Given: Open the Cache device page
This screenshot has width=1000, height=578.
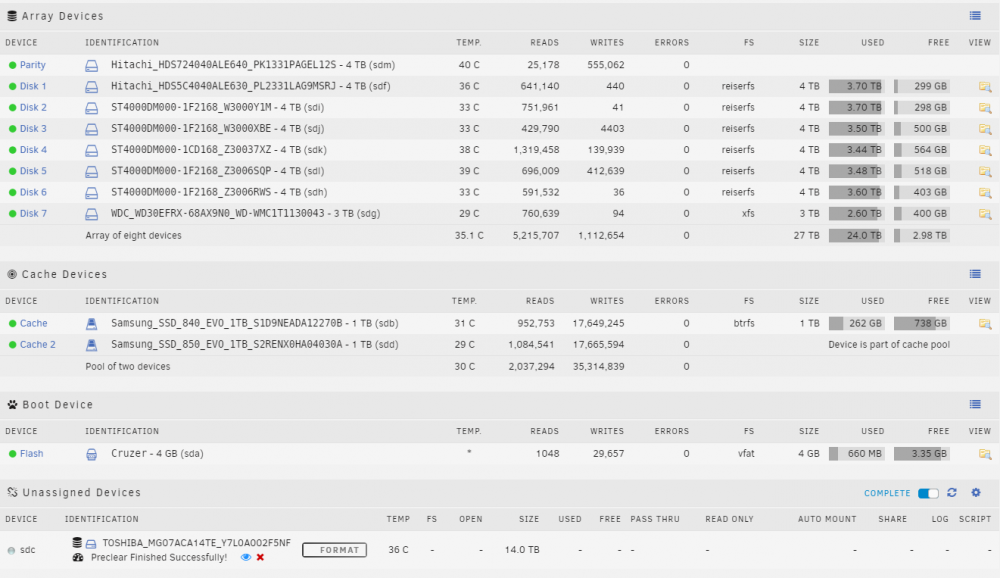Looking at the screenshot, I should click(33, 323).
